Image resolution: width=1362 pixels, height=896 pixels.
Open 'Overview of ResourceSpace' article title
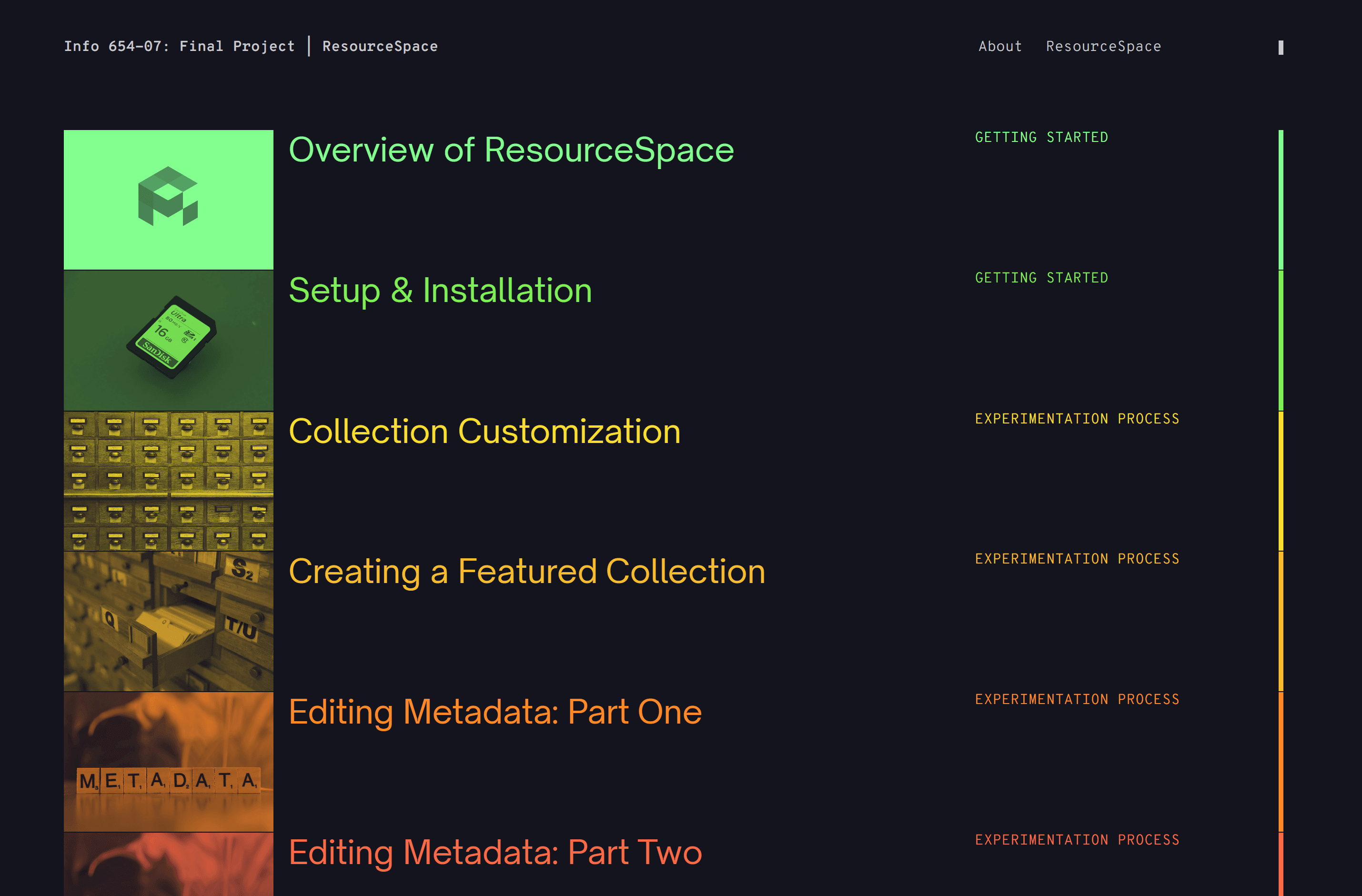click(x=511, y=150)
